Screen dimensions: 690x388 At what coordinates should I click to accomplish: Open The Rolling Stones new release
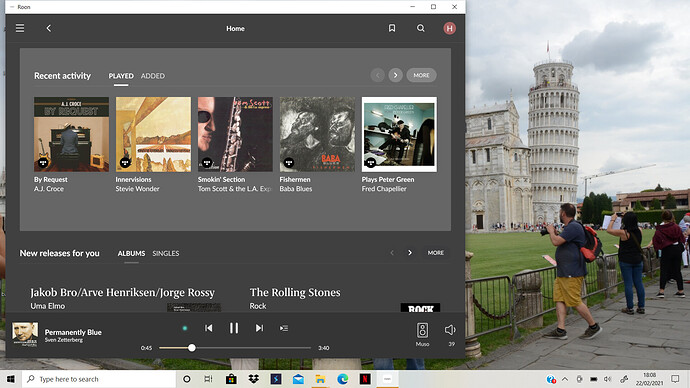[295, 293]
